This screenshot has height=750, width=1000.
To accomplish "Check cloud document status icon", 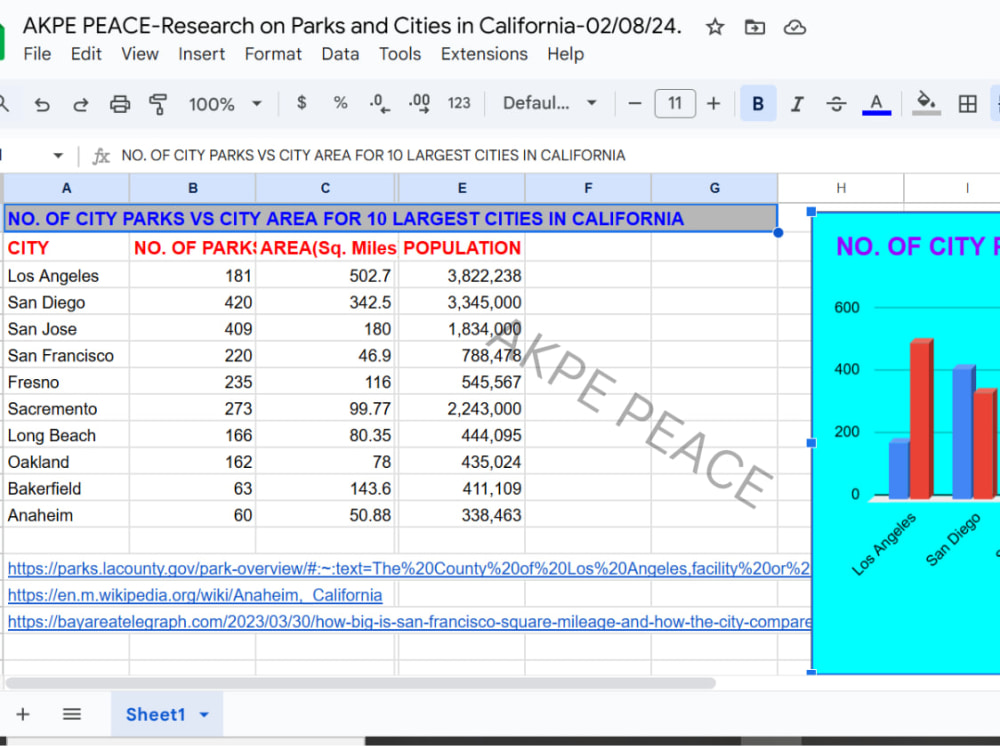I will point(795,27).
